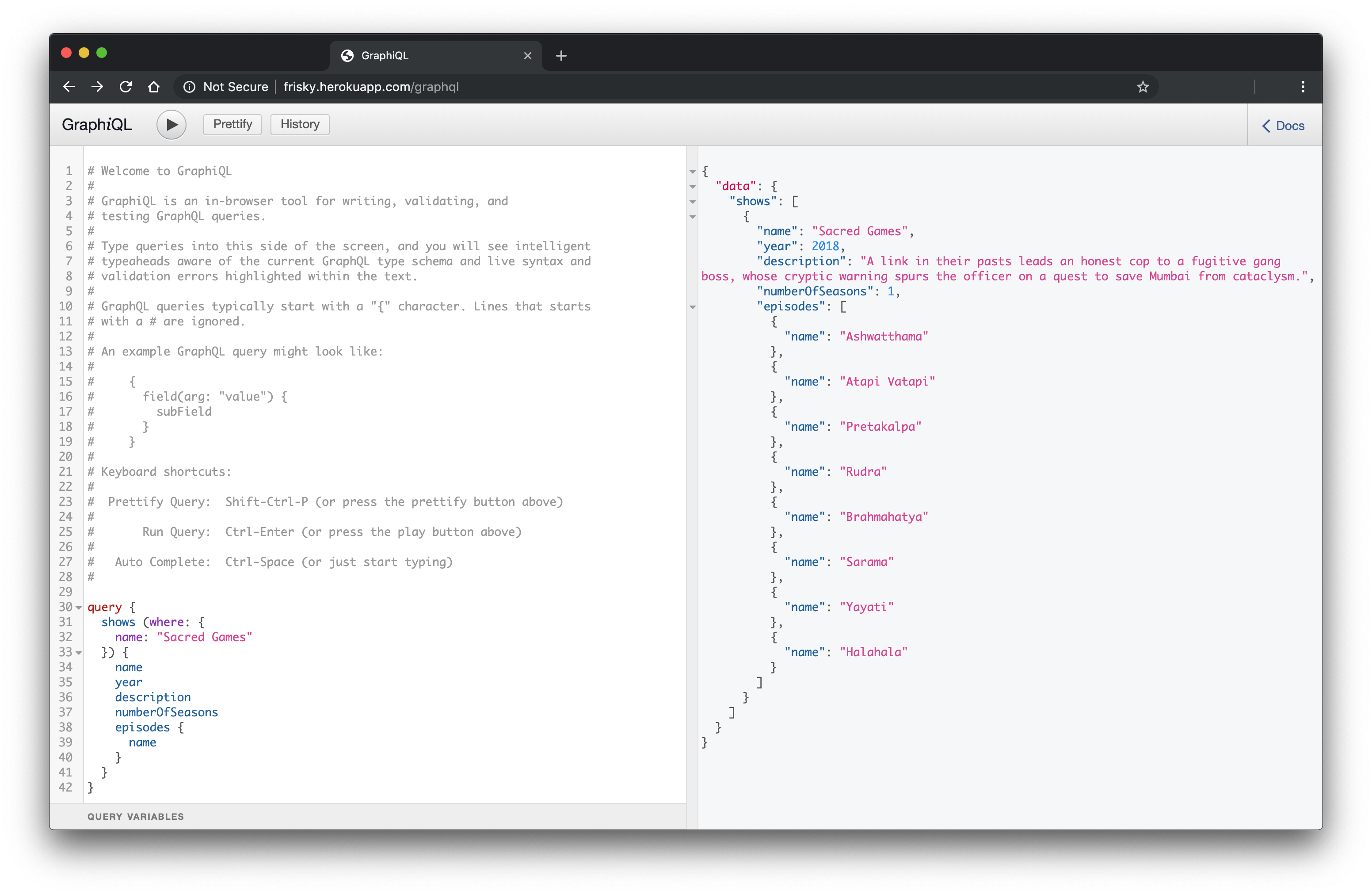The width and height of the screenshot is (1372, 895).
Task: Open the Docs explorer panel
Action: 1283,126
